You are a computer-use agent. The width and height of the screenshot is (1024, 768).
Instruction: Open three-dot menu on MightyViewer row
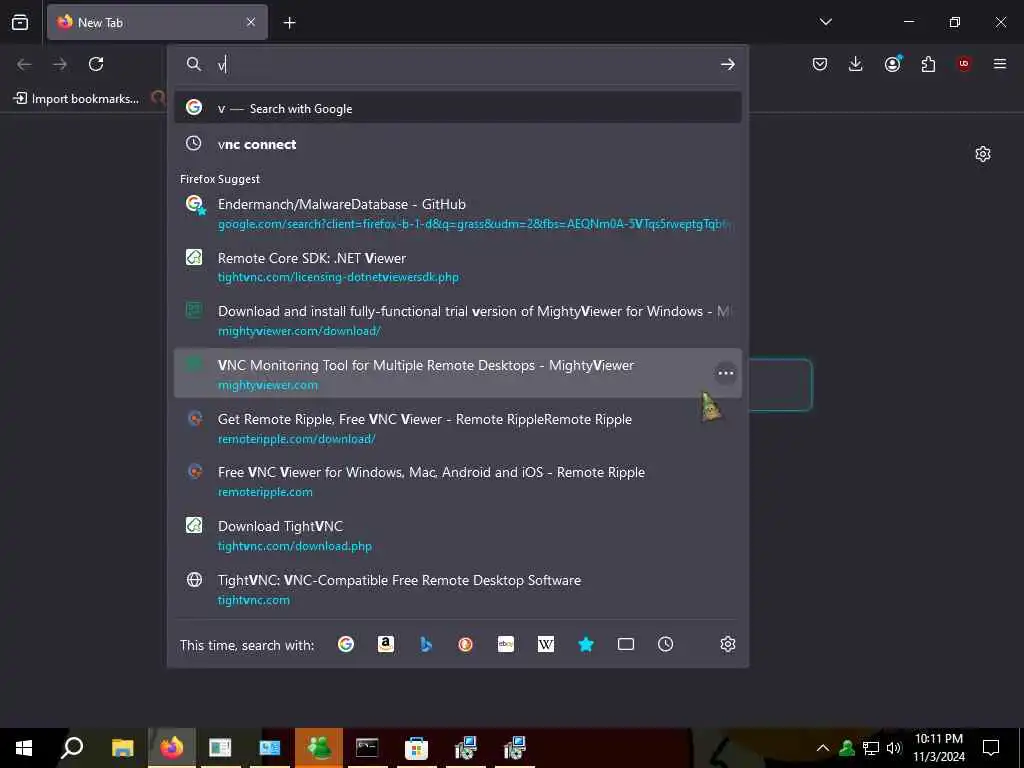[x=726, y=374]
